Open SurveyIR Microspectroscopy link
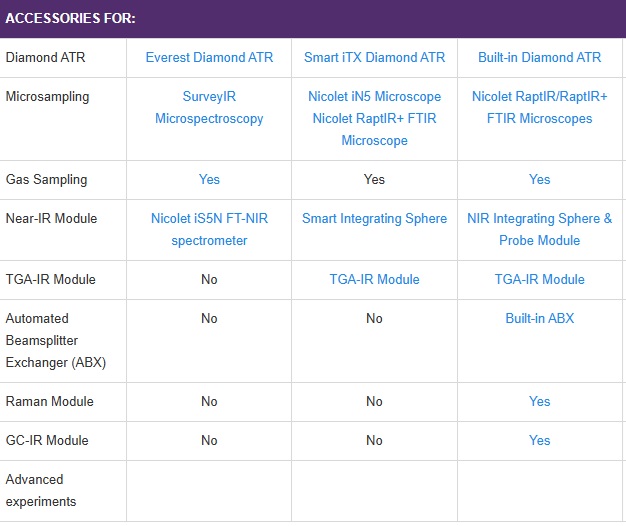This screenshot has width=626, height=526. [209, 107]
